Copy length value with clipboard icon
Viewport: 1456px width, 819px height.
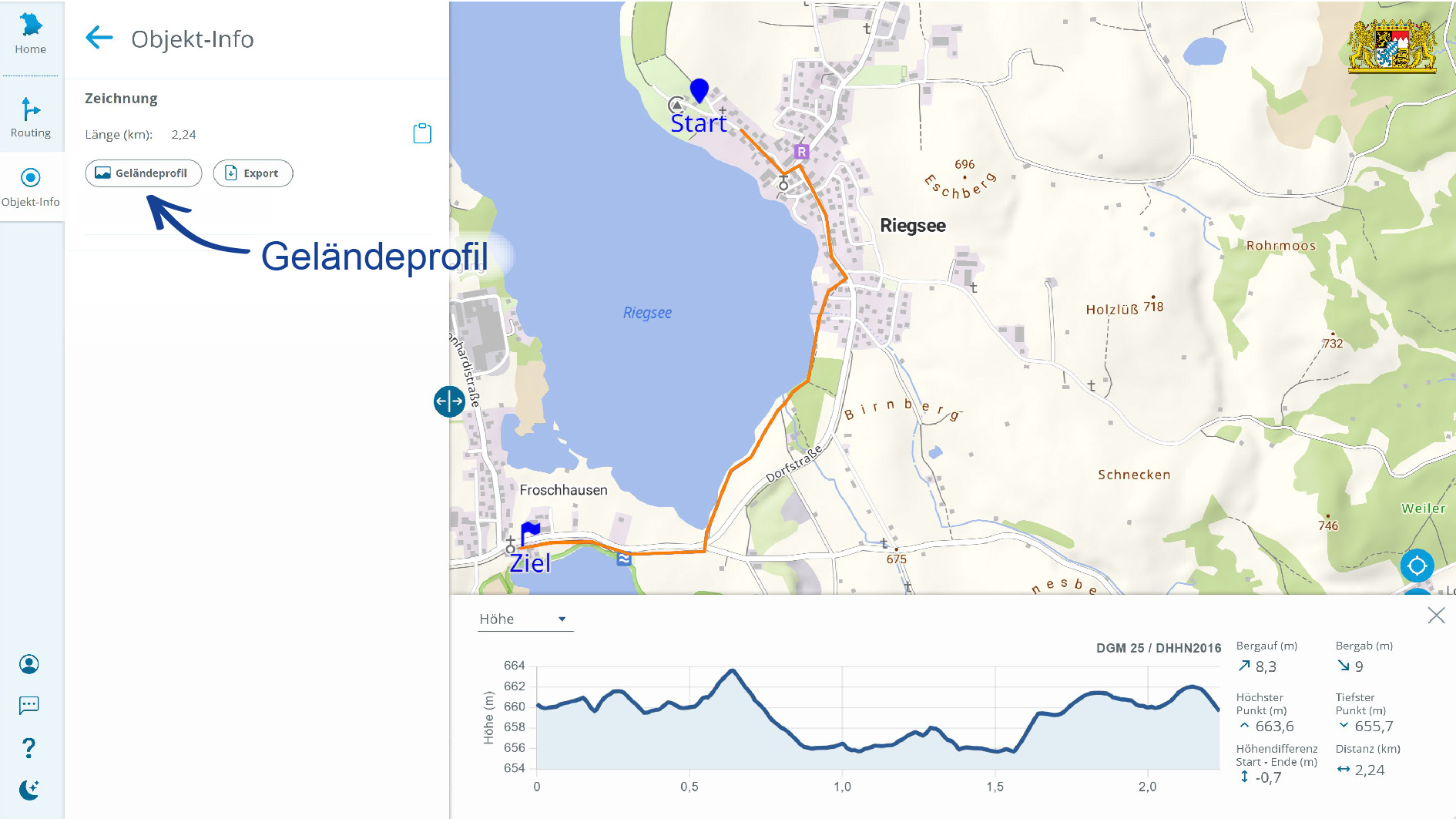(x=421, y=133)
